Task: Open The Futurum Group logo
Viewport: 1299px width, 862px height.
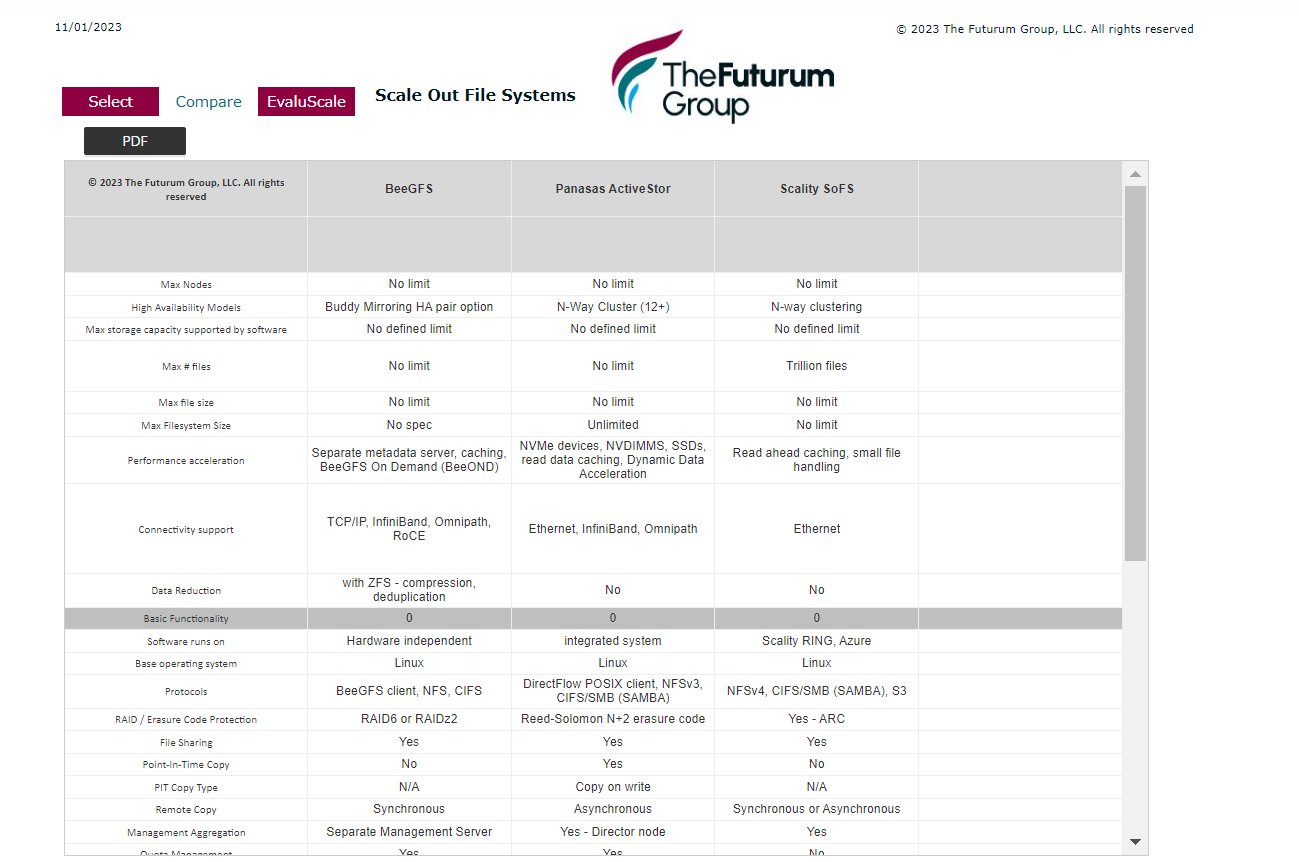Action: [x=722, y=76]
